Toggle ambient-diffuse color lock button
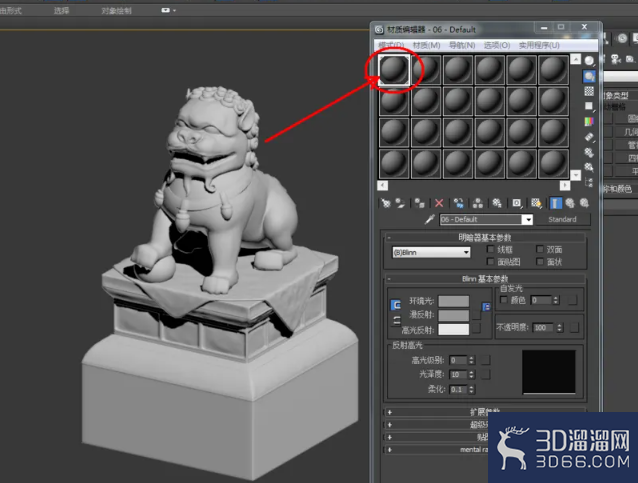This screenshot has height=483, width=638. click(395, 305)
